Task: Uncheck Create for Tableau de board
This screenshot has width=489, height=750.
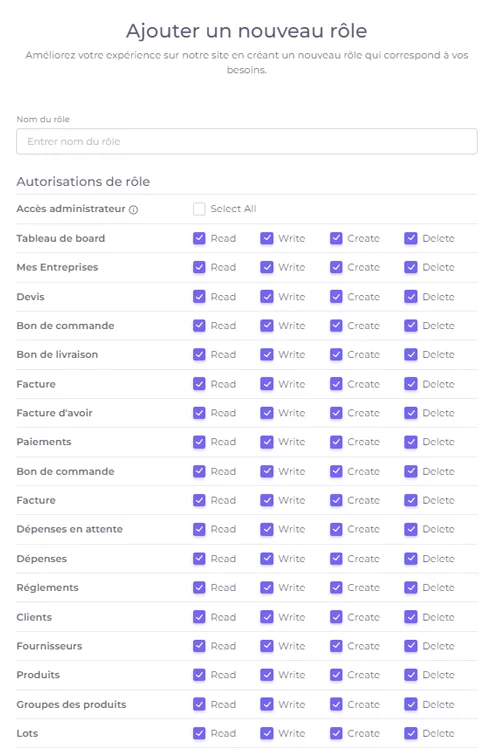Action: [336, 238]
